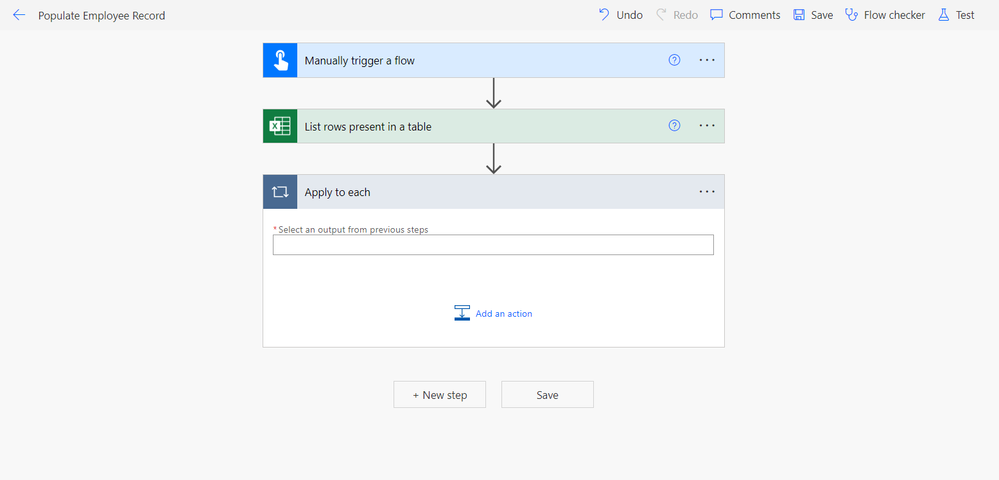Click the manual trigger hand icon
Viewport: 999px width, 480px height.
[x=280, y=61]
